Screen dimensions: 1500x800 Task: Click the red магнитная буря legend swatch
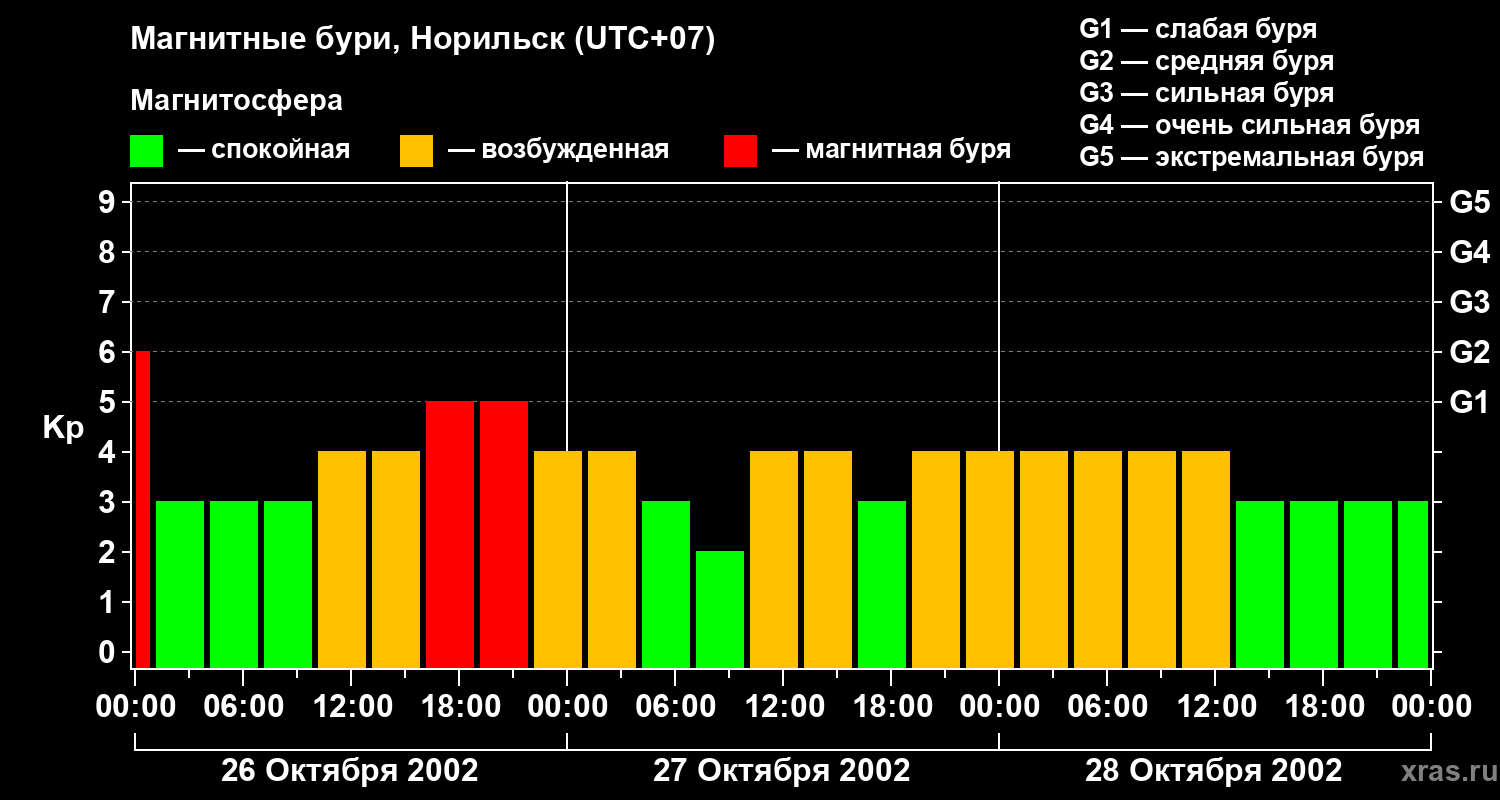point(740,151)
